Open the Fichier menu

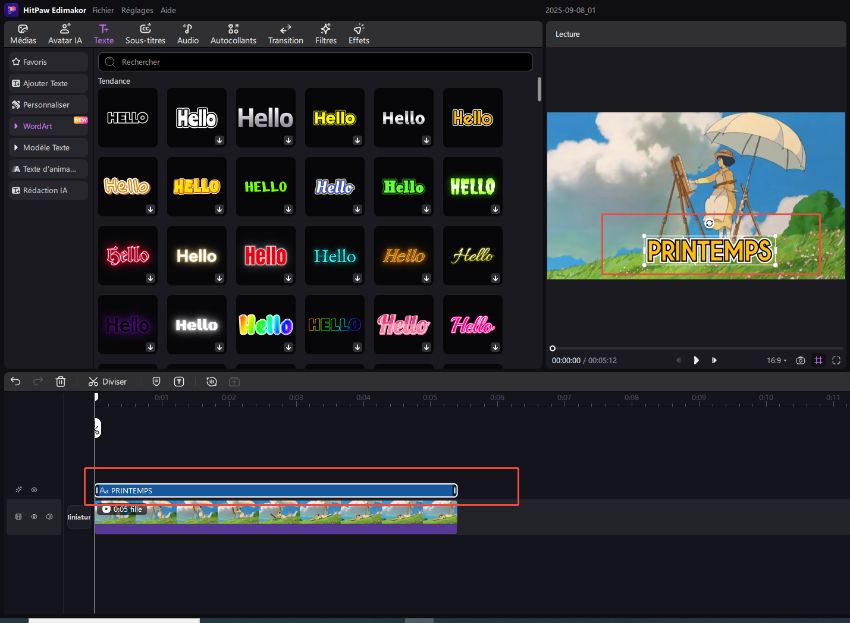click(103, 10)
